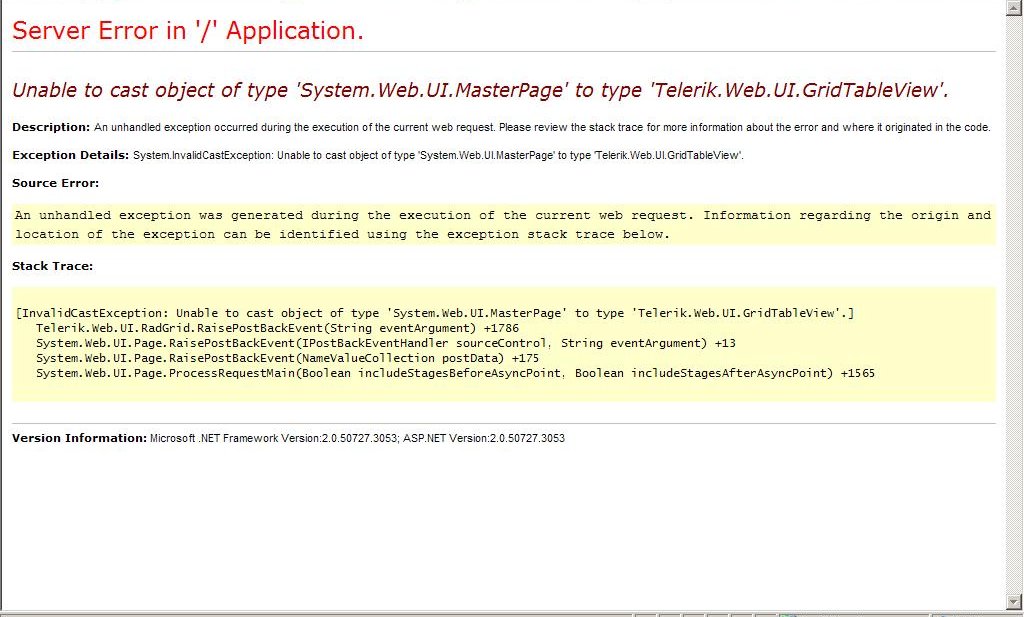Click the "Version Information:" label
The height and width of the screenshot is (617, 1024).
click(x=79, y=438)
